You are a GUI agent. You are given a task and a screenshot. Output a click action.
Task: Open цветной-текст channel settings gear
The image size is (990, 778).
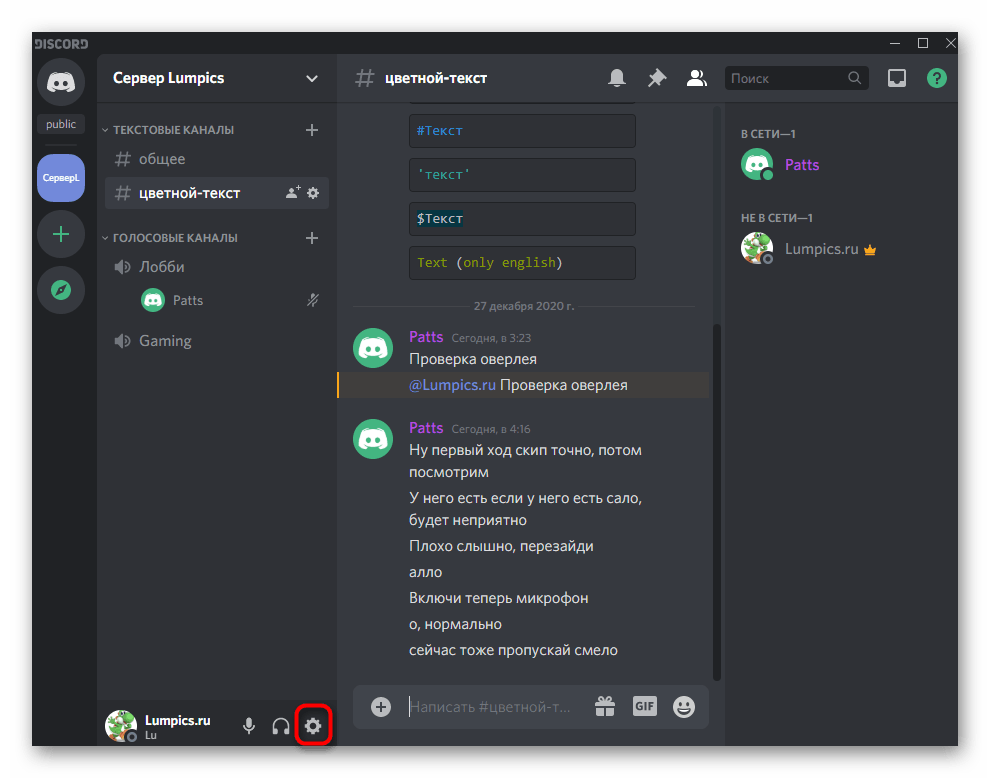(x=313, y=193)
